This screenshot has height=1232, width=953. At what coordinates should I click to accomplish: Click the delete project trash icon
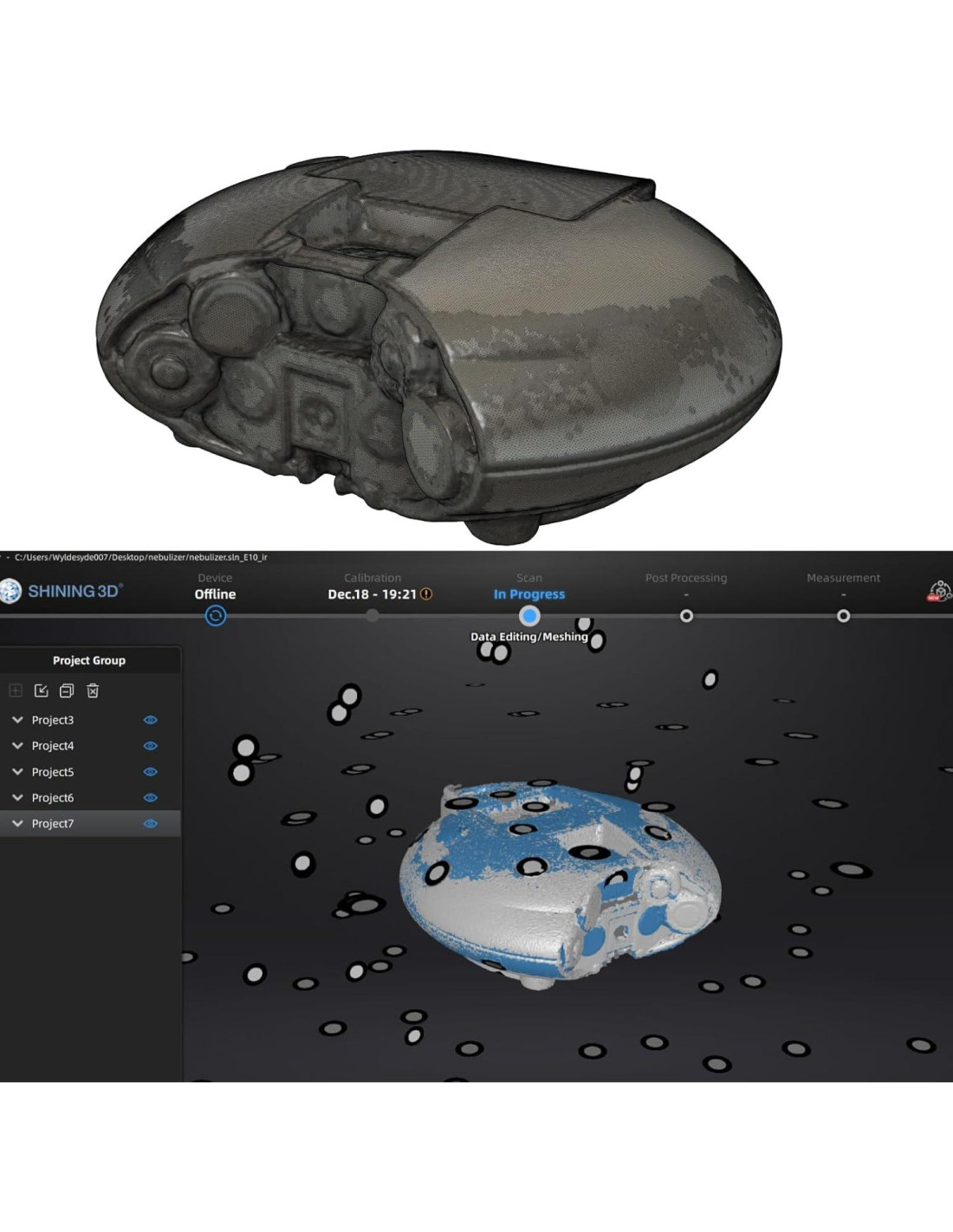pyautogui.click(x=93, y=691)
